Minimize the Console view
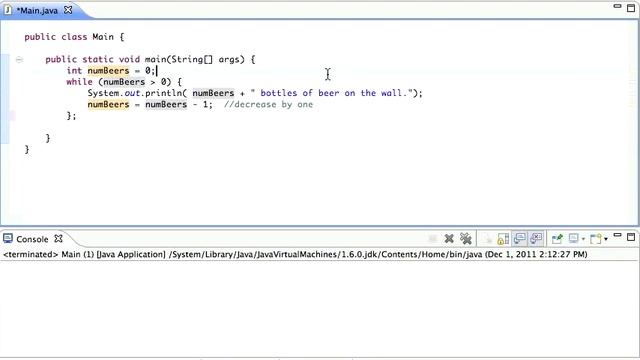This screenshot has width=640, height=360. click(618, 236)
